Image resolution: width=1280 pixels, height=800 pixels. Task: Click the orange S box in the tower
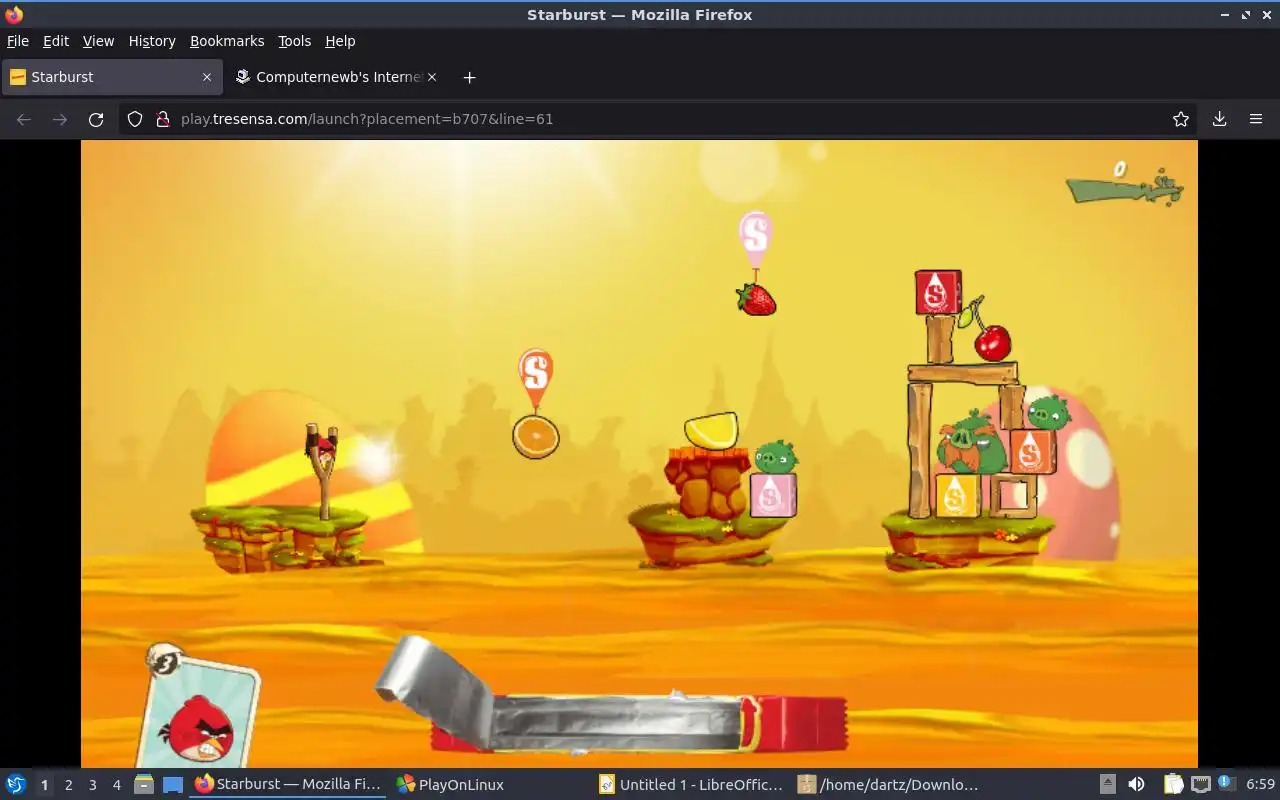click(1032, 451)
